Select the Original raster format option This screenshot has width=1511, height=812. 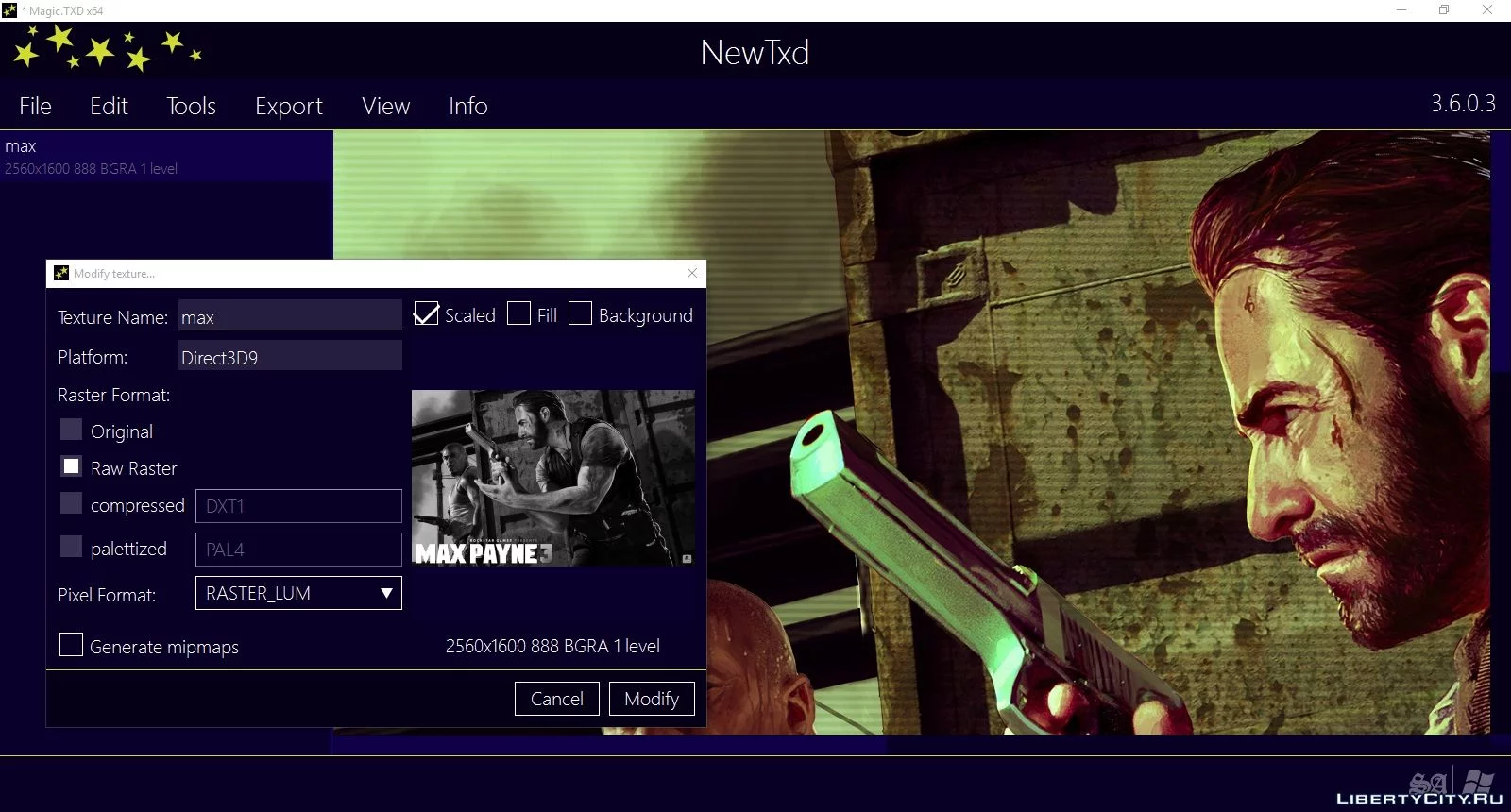[x=71, y=430]
